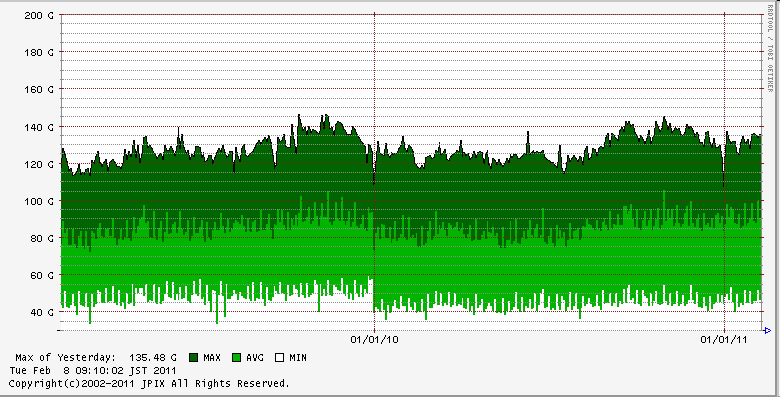Click the blue arrow at x-axis end
The image size is (780, 397).
(x=767, y=330)
